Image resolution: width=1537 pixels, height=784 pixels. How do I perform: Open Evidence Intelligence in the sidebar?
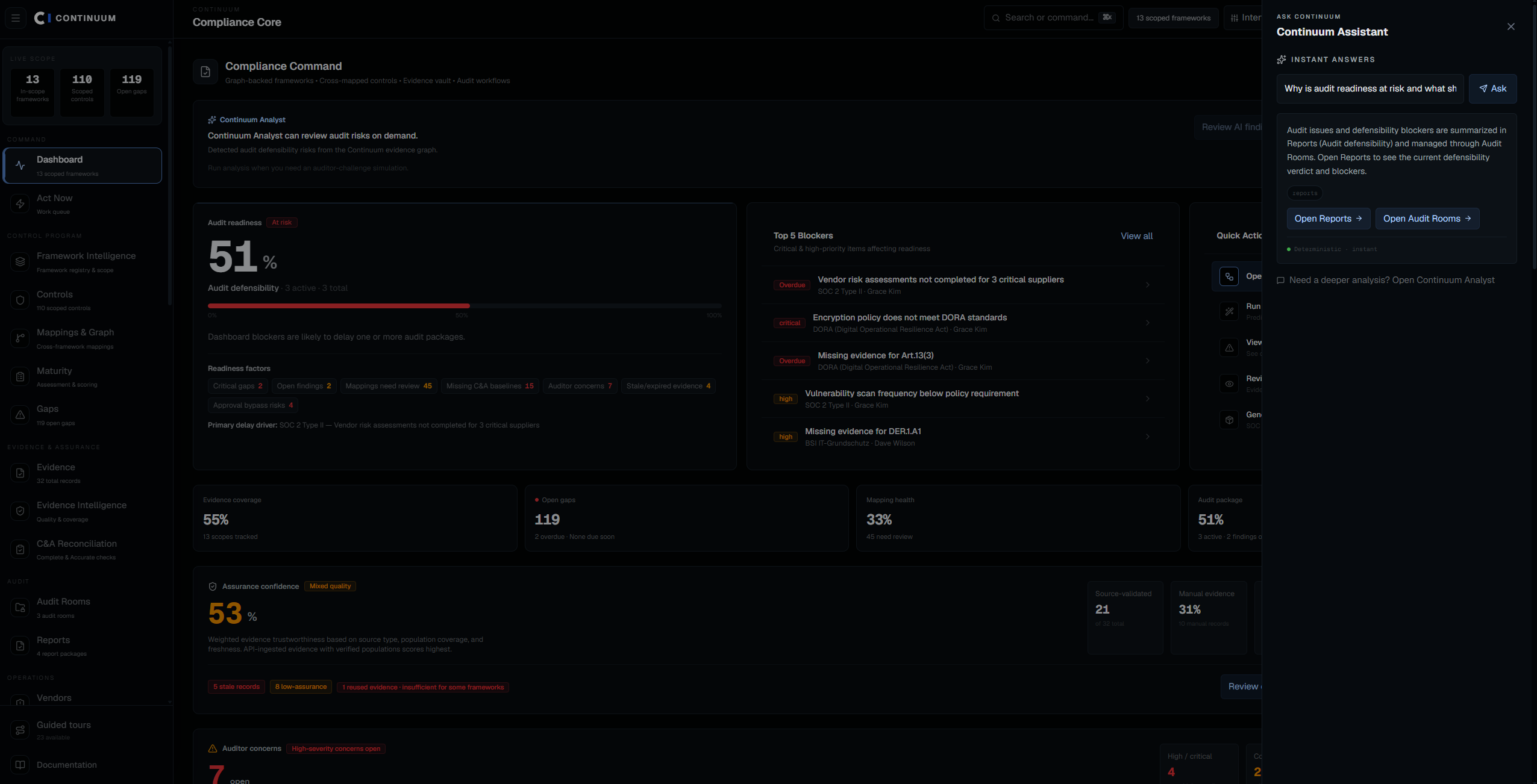tap(83, 511)
